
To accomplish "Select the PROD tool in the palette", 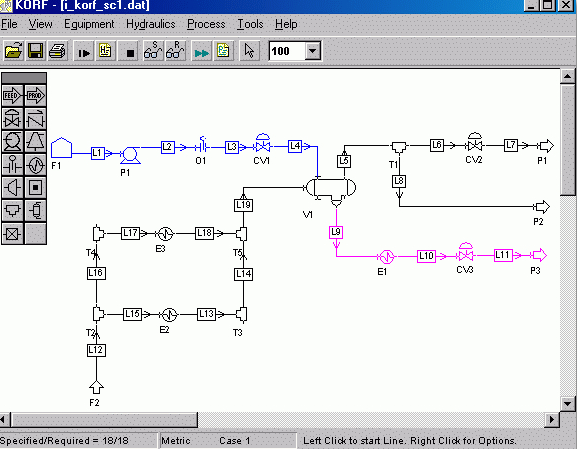I will 35,96.
